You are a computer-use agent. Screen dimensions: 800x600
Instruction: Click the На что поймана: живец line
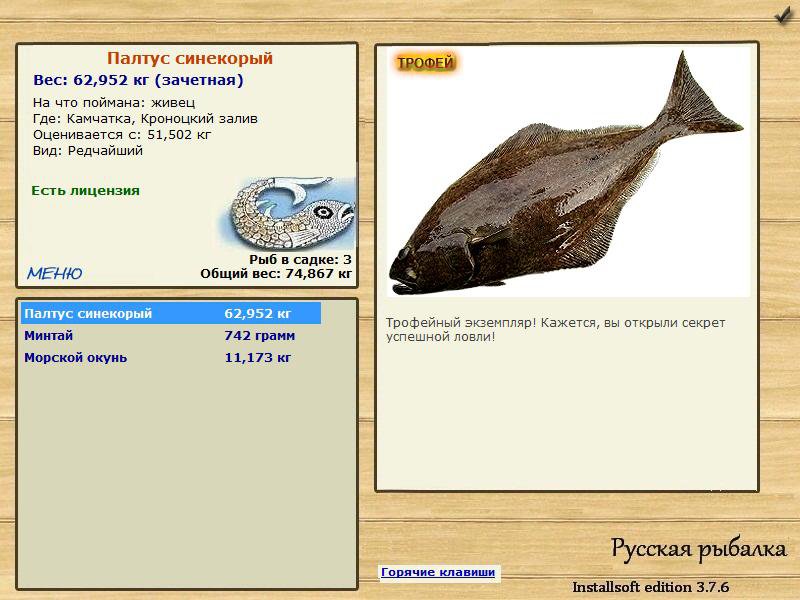click(114, 103)
